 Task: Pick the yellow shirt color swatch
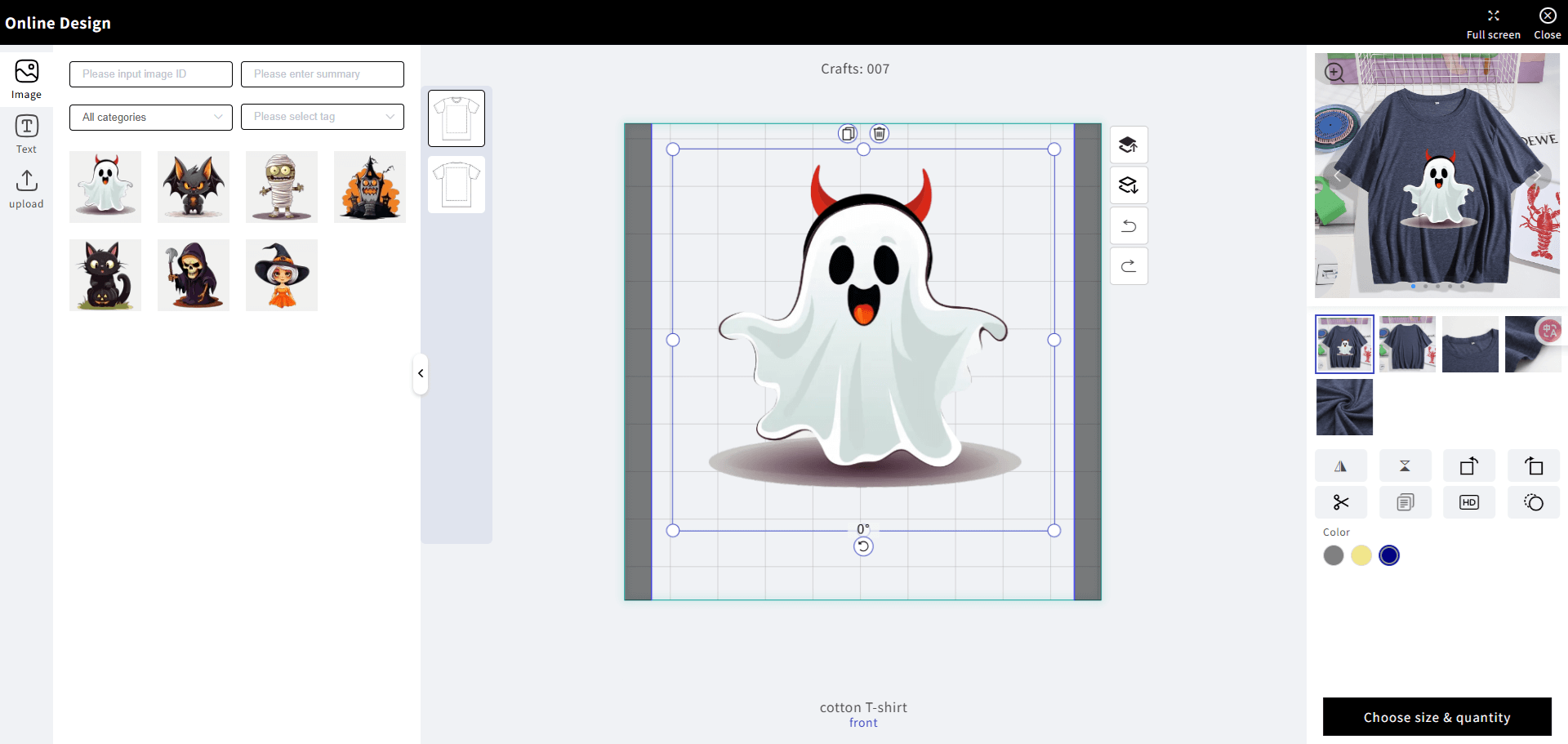coord(1361,555)
